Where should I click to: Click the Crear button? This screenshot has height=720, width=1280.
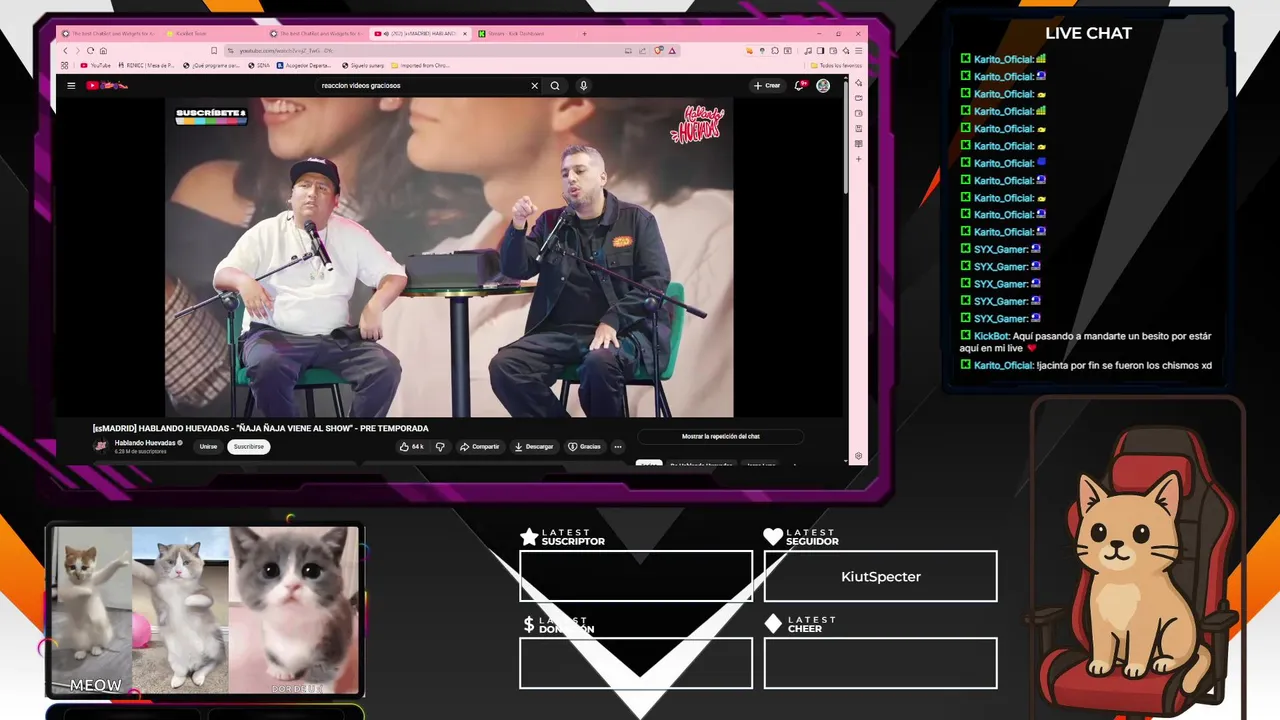(x=767, y=86)
